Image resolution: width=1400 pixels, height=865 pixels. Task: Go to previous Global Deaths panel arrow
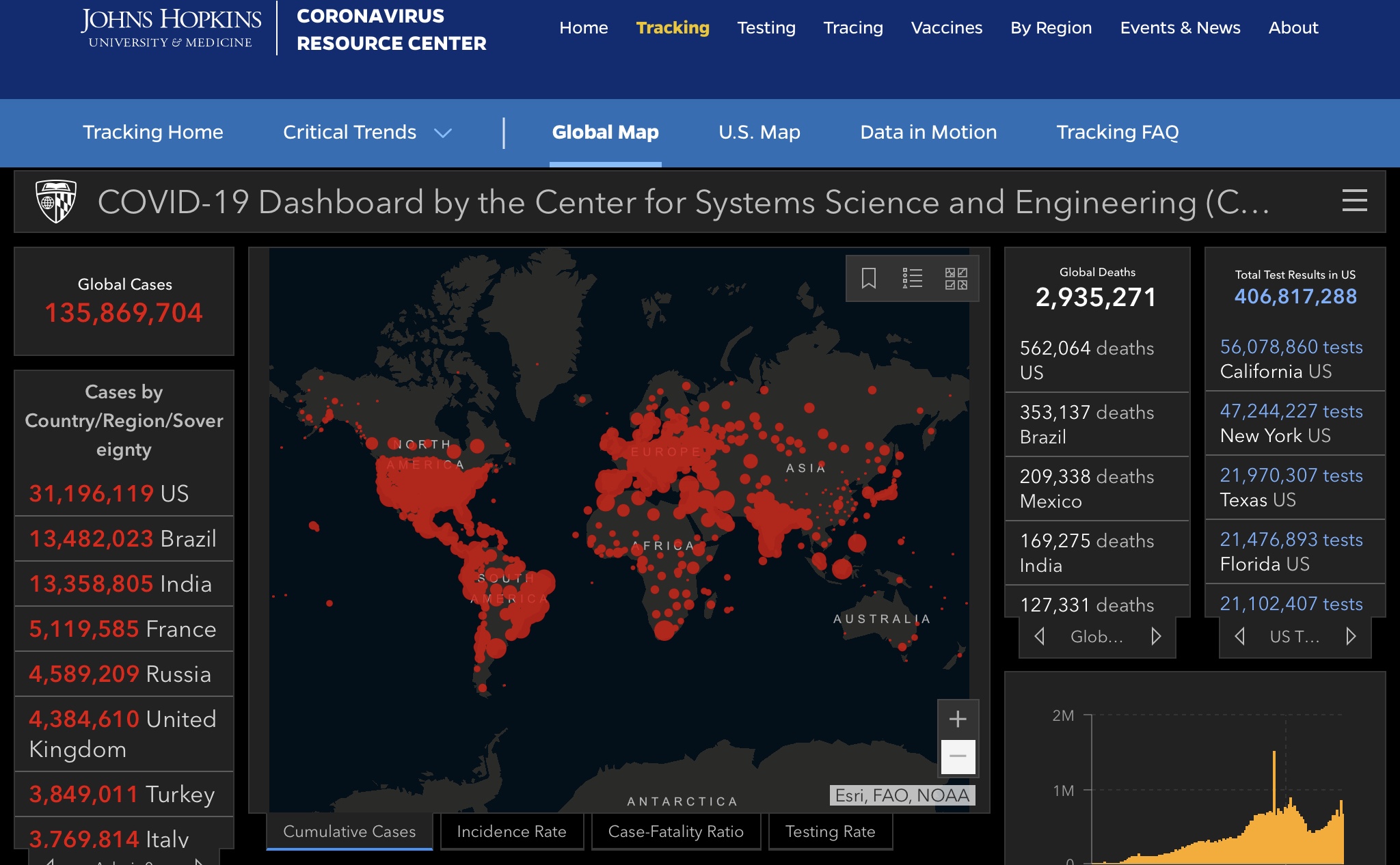click(1040, 637)
